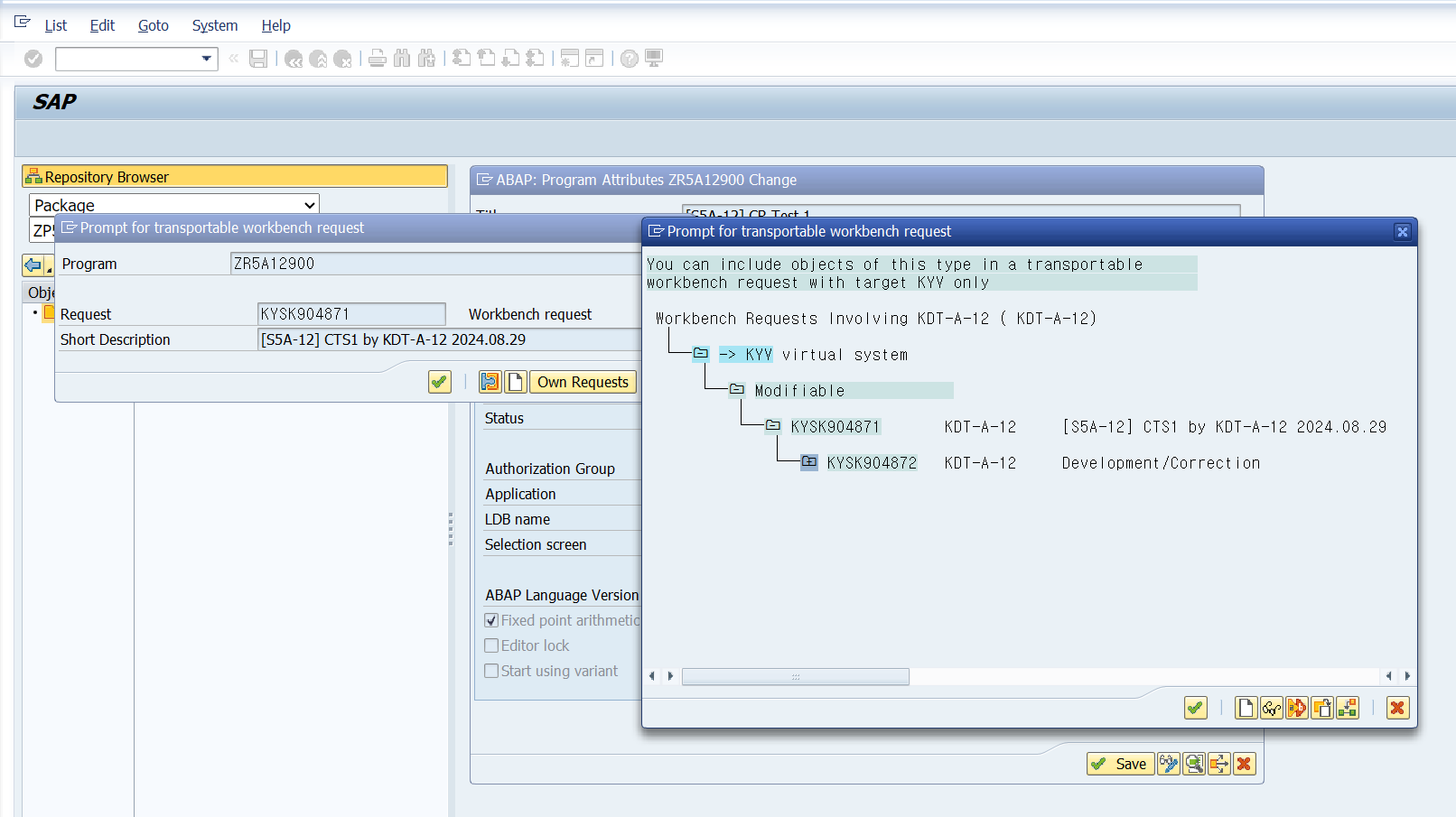
Task: Click the Generate Shortcut icon
Action: (594, 59)
